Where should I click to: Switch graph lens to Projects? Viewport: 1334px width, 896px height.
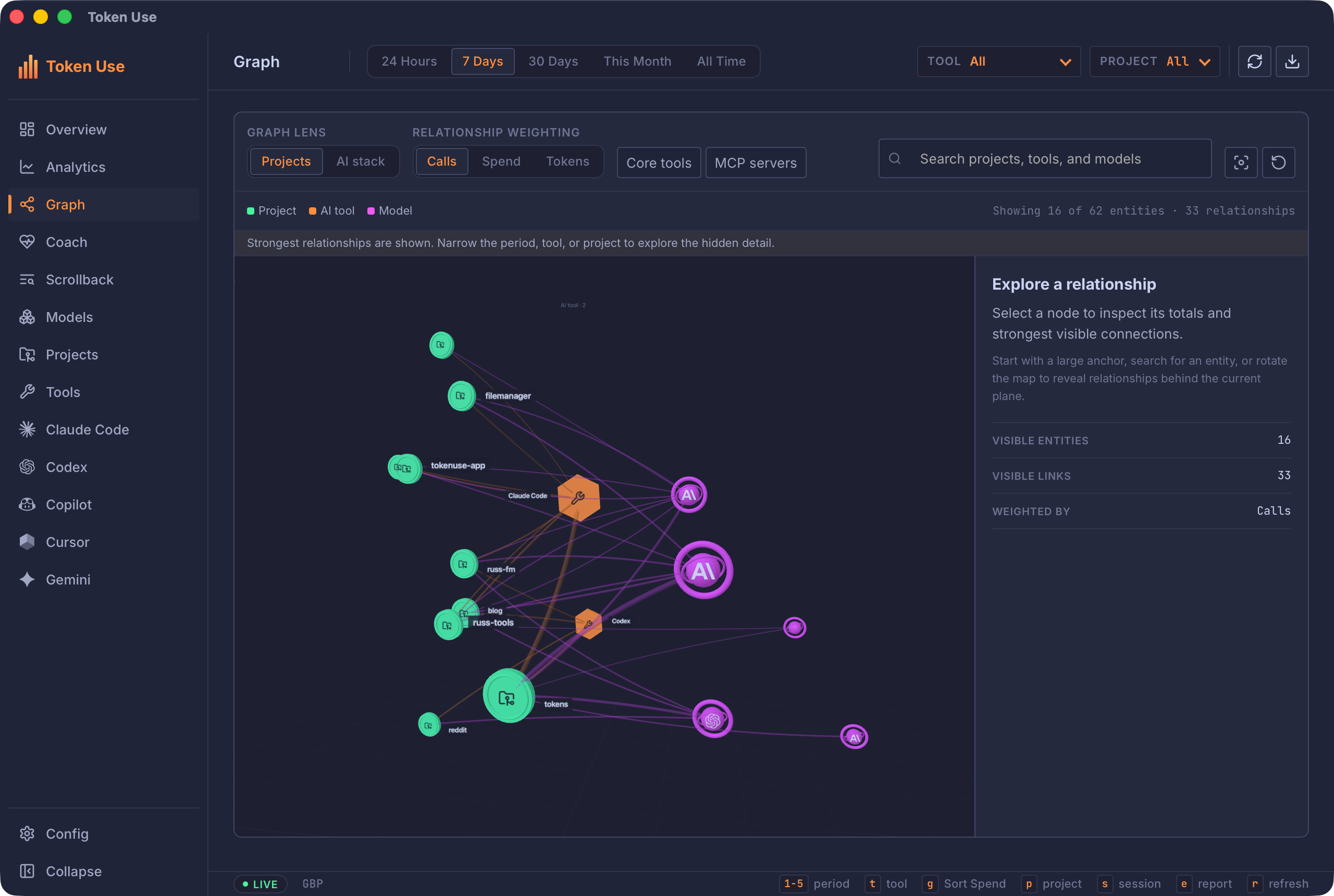(x=286, y=161)
